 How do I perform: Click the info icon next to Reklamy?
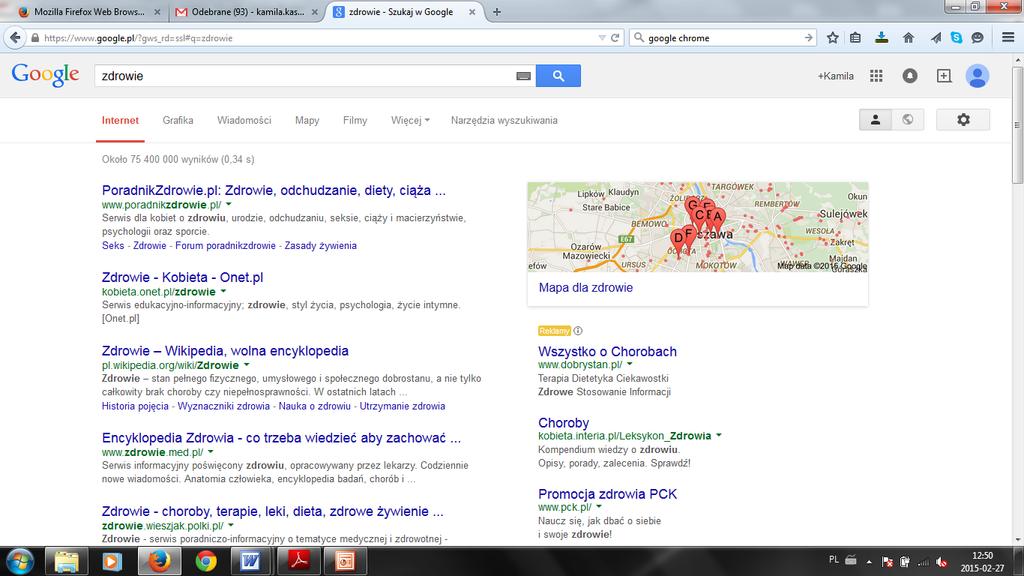point(578,331)
